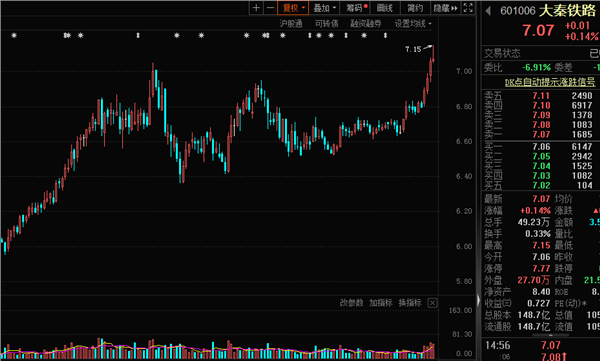Image resolution: width=600 pixels, height=361 pixels.
Task: Click the 7.00 price axis label
Action: click(x=464, y=71)
